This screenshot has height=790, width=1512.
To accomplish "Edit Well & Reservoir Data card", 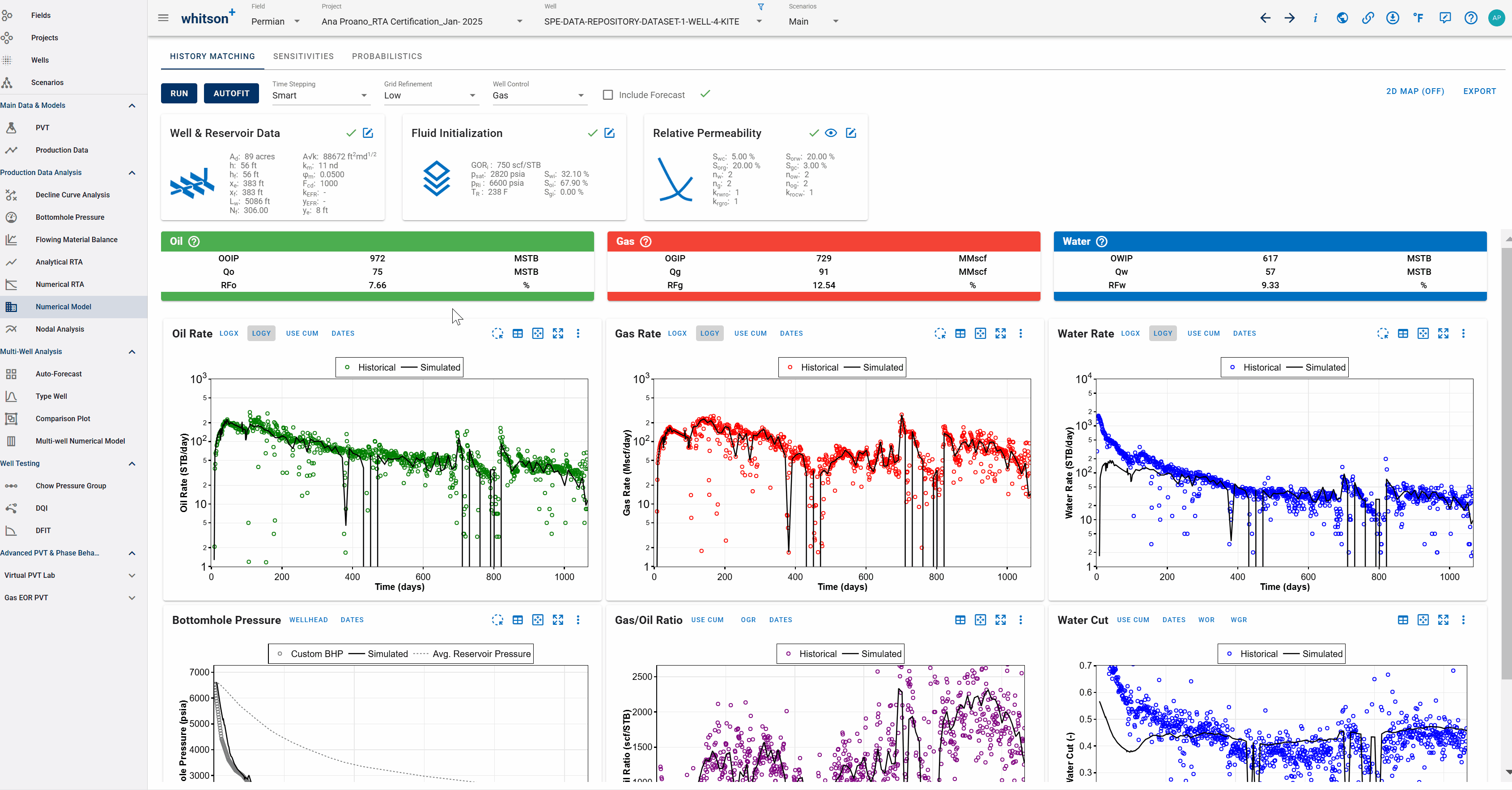I will [368, 133].
